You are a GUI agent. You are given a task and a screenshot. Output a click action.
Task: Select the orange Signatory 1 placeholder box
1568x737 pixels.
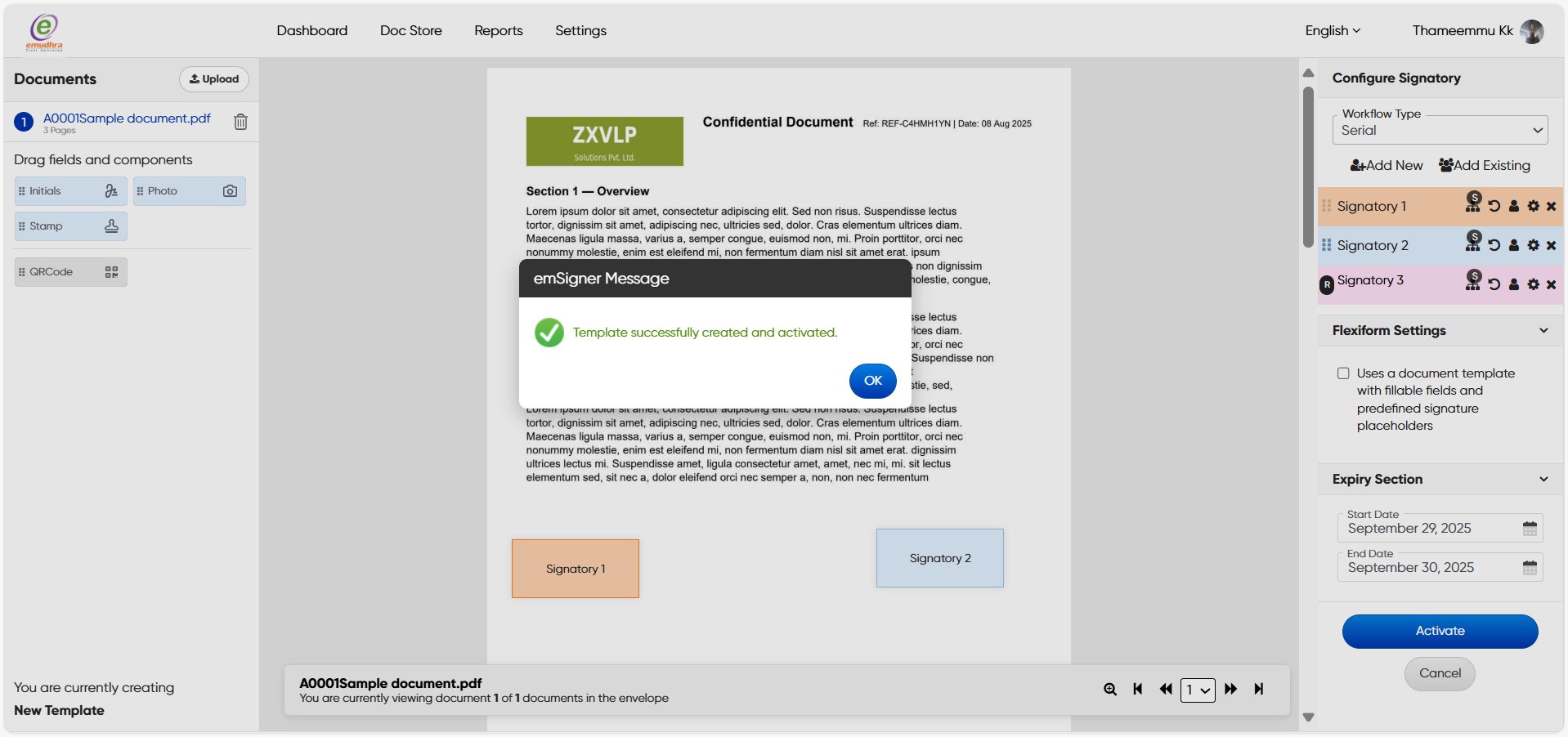(x=575, y=569)
